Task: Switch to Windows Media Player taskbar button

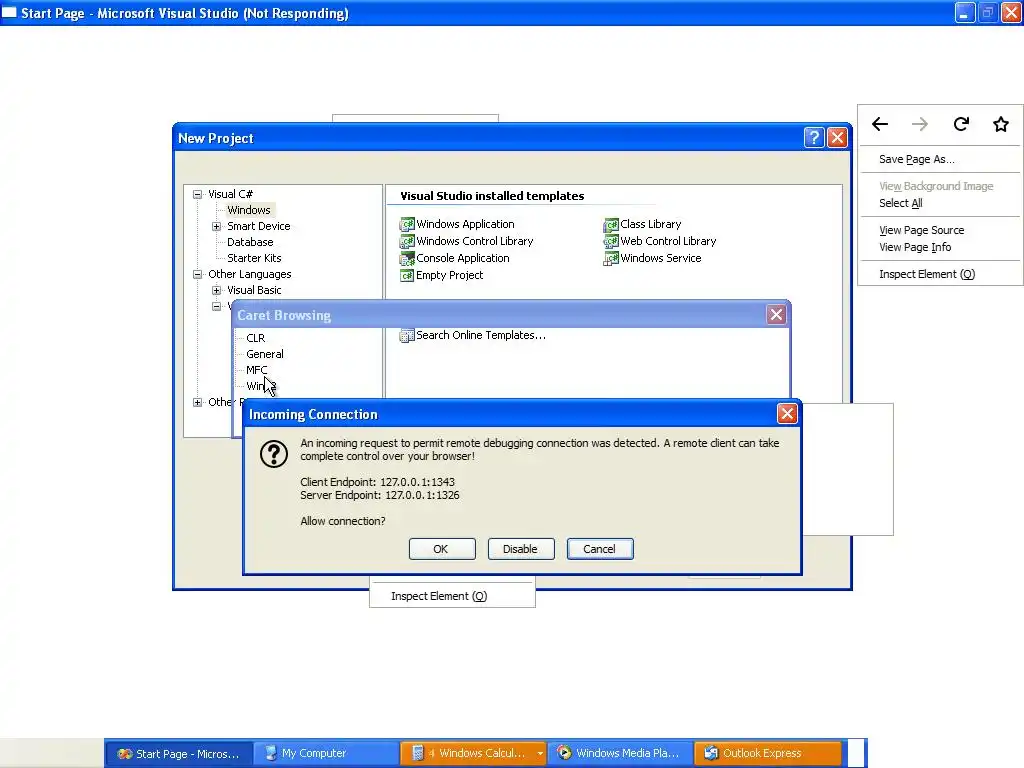Action: 619,753
